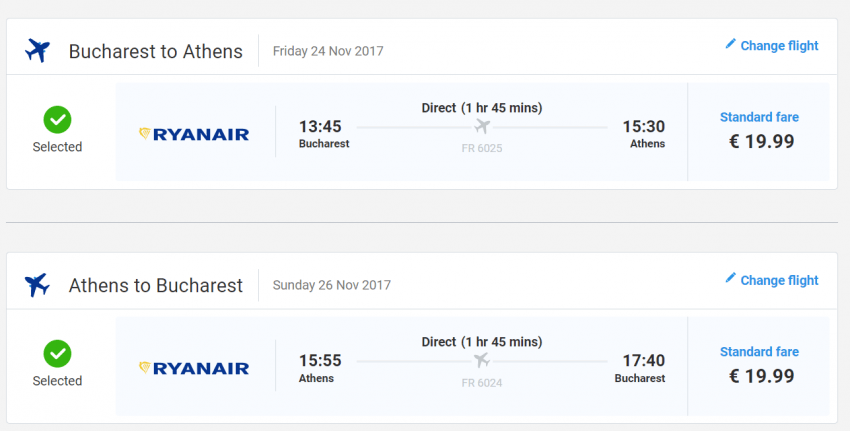Click the Athens to Bucharest heading
The image size is (850, 431).
click(155, 285)
